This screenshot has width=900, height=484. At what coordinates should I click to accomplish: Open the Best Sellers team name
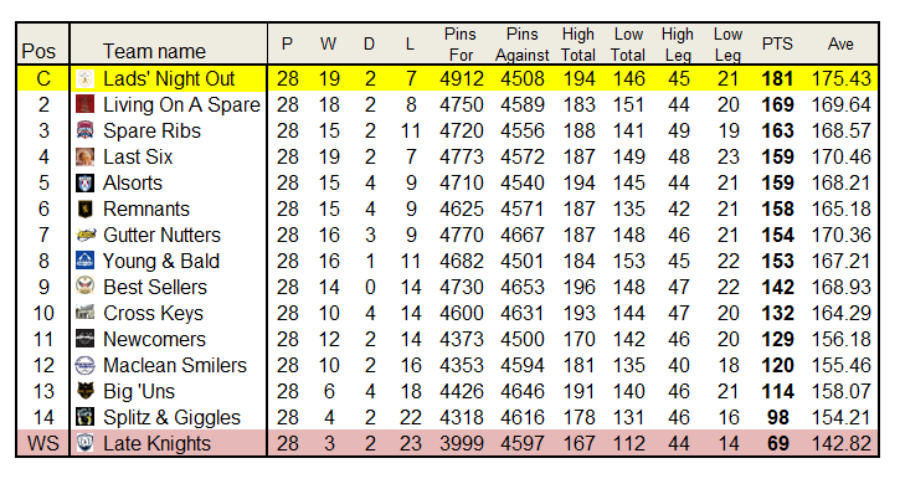point(155,287)
